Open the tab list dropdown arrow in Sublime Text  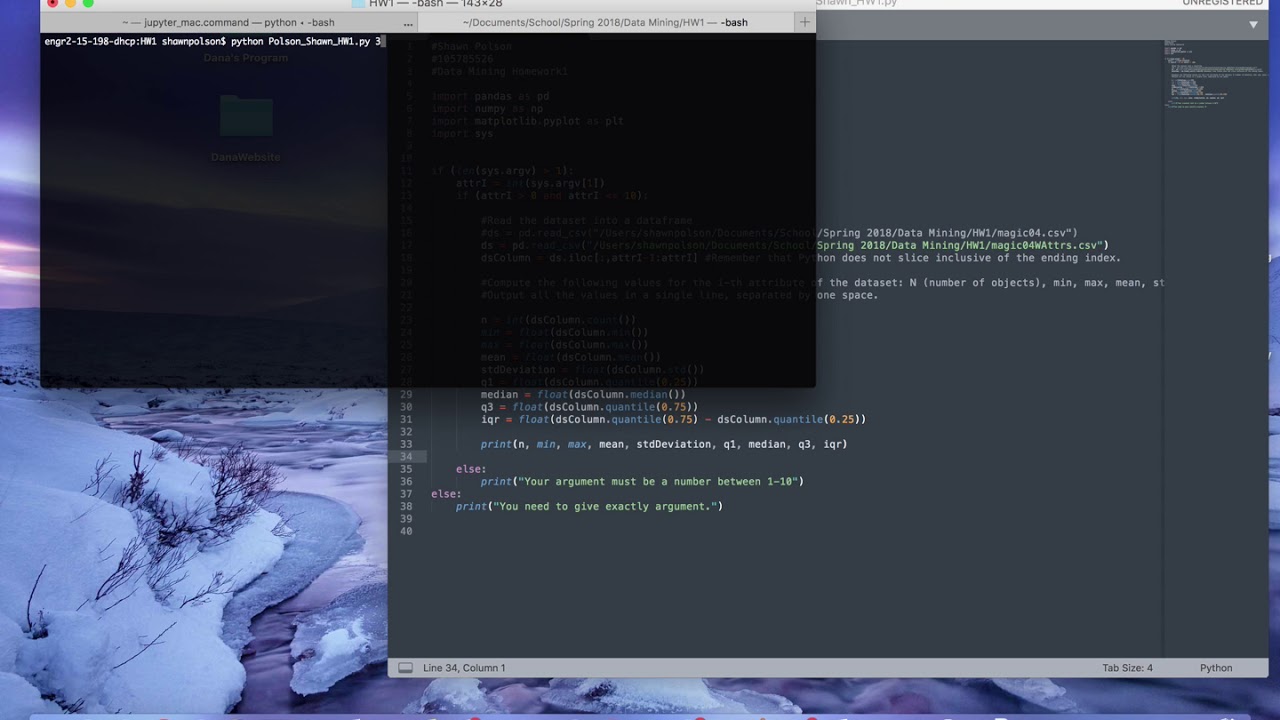(x=1254, y=24)
